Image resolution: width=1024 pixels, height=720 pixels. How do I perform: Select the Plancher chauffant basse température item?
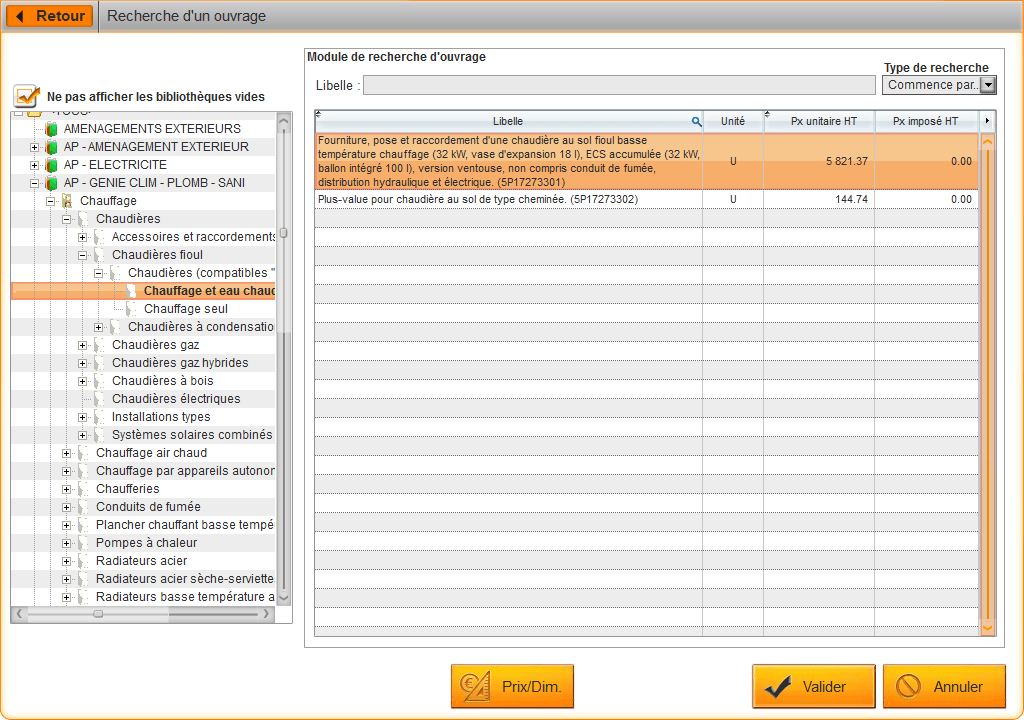point(185,525)
